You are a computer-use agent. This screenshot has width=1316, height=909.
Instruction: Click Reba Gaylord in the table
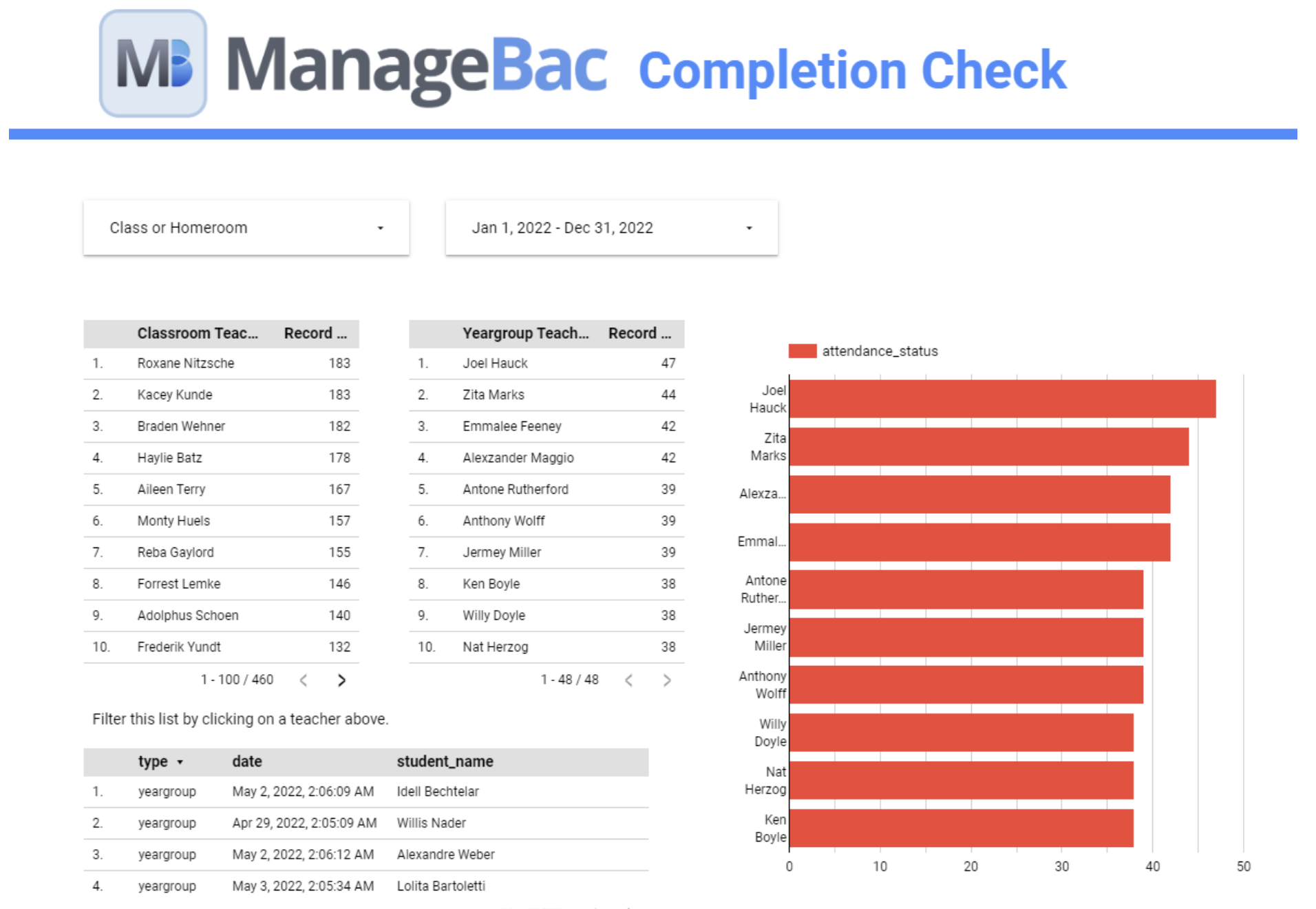[x=221, y=553]
